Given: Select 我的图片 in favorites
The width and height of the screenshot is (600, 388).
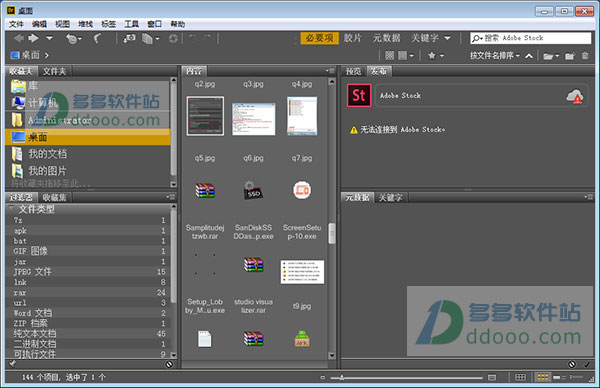Looking at the screenshot, I should click(x=47, y=171).
